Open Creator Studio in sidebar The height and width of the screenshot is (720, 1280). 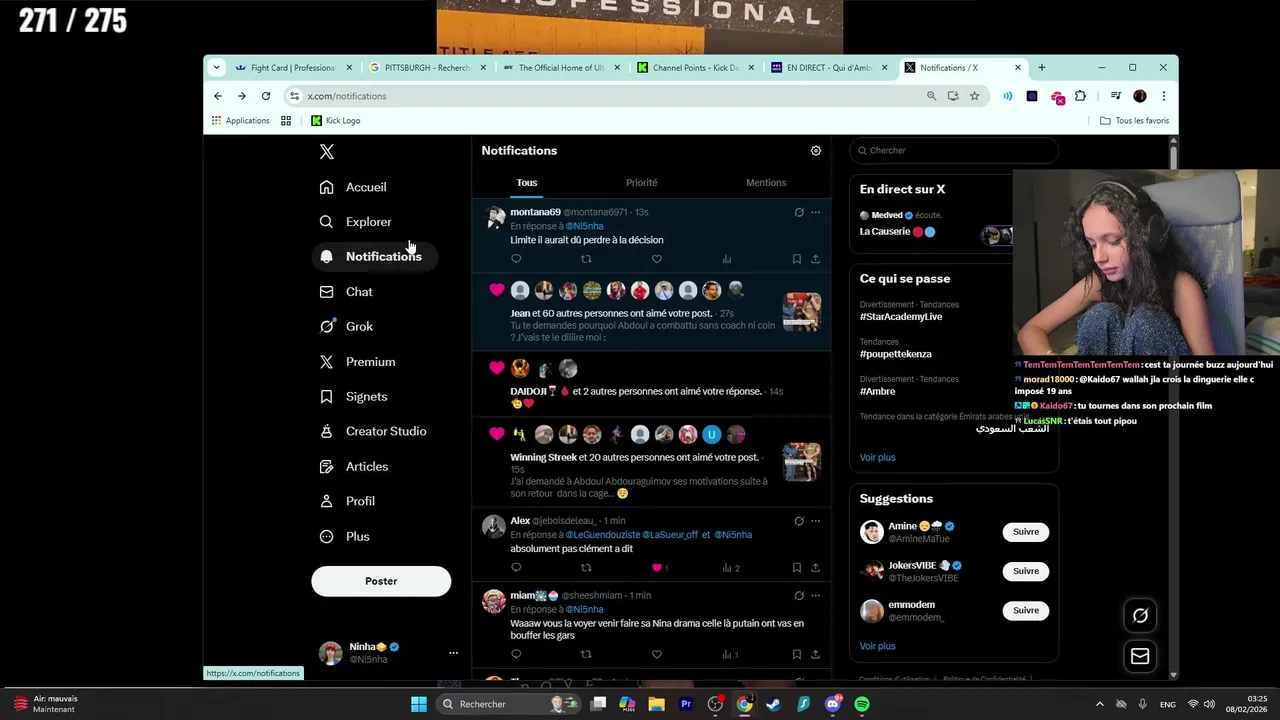tap(374, 431)
